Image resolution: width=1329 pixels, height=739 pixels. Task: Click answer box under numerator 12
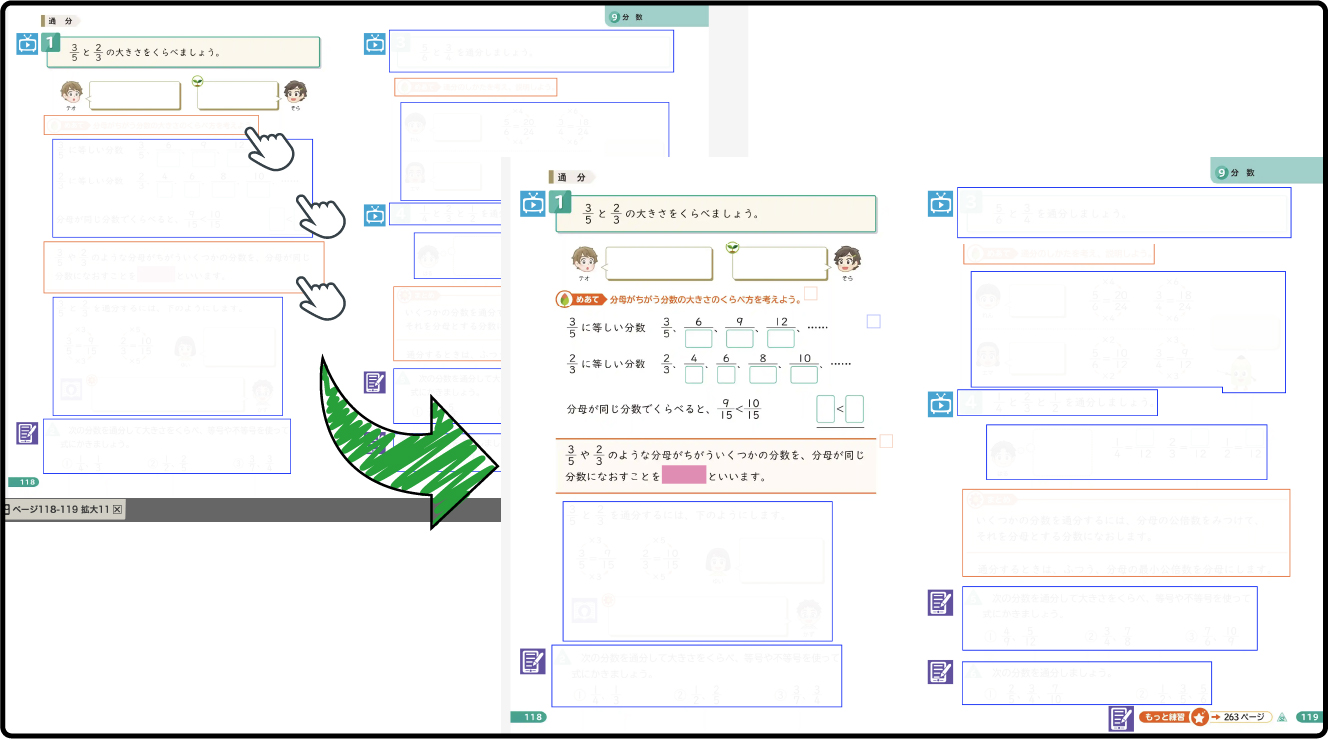point(780,338)
